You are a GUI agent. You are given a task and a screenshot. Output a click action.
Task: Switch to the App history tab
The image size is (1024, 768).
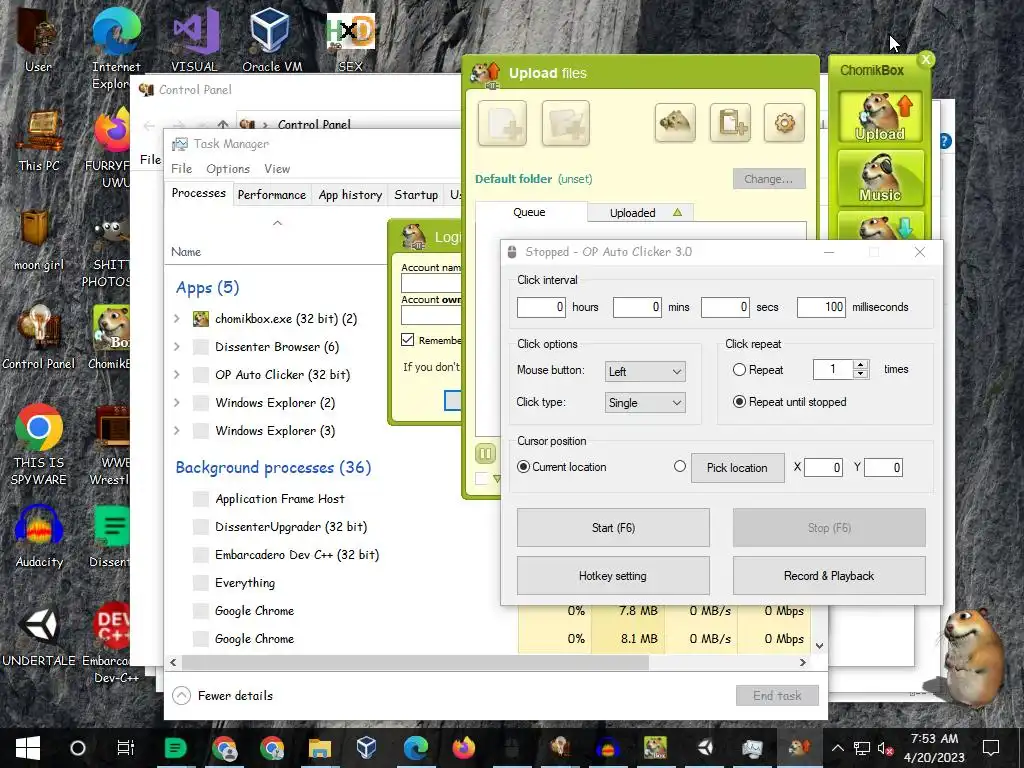click(x=350, y=195)
